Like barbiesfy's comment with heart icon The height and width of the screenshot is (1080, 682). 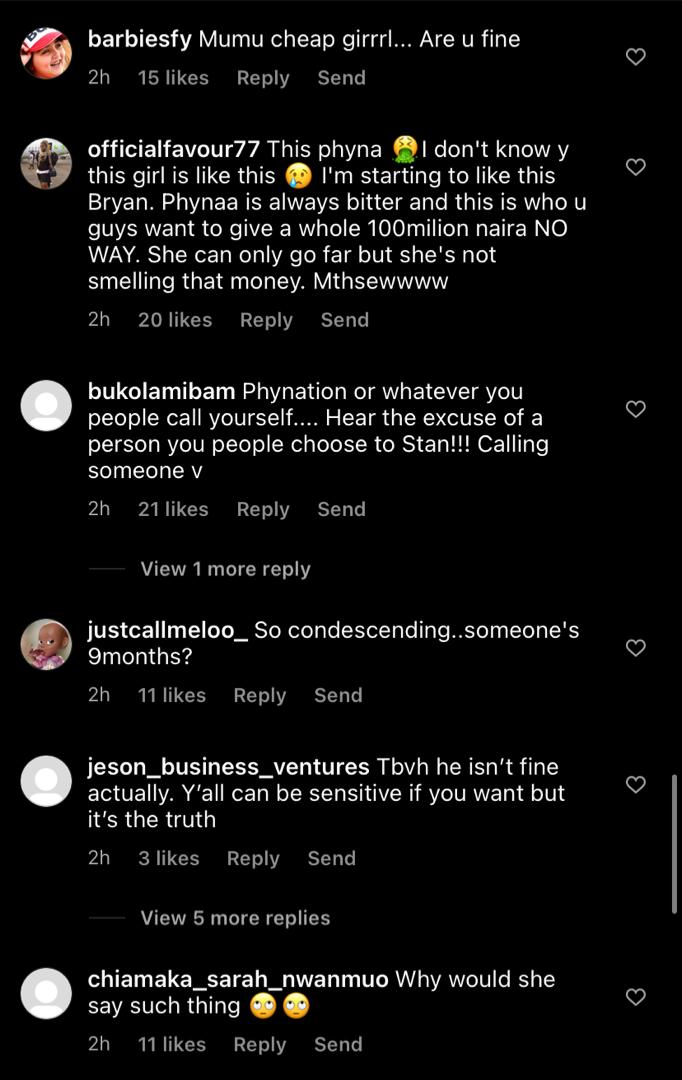point(635,56)
